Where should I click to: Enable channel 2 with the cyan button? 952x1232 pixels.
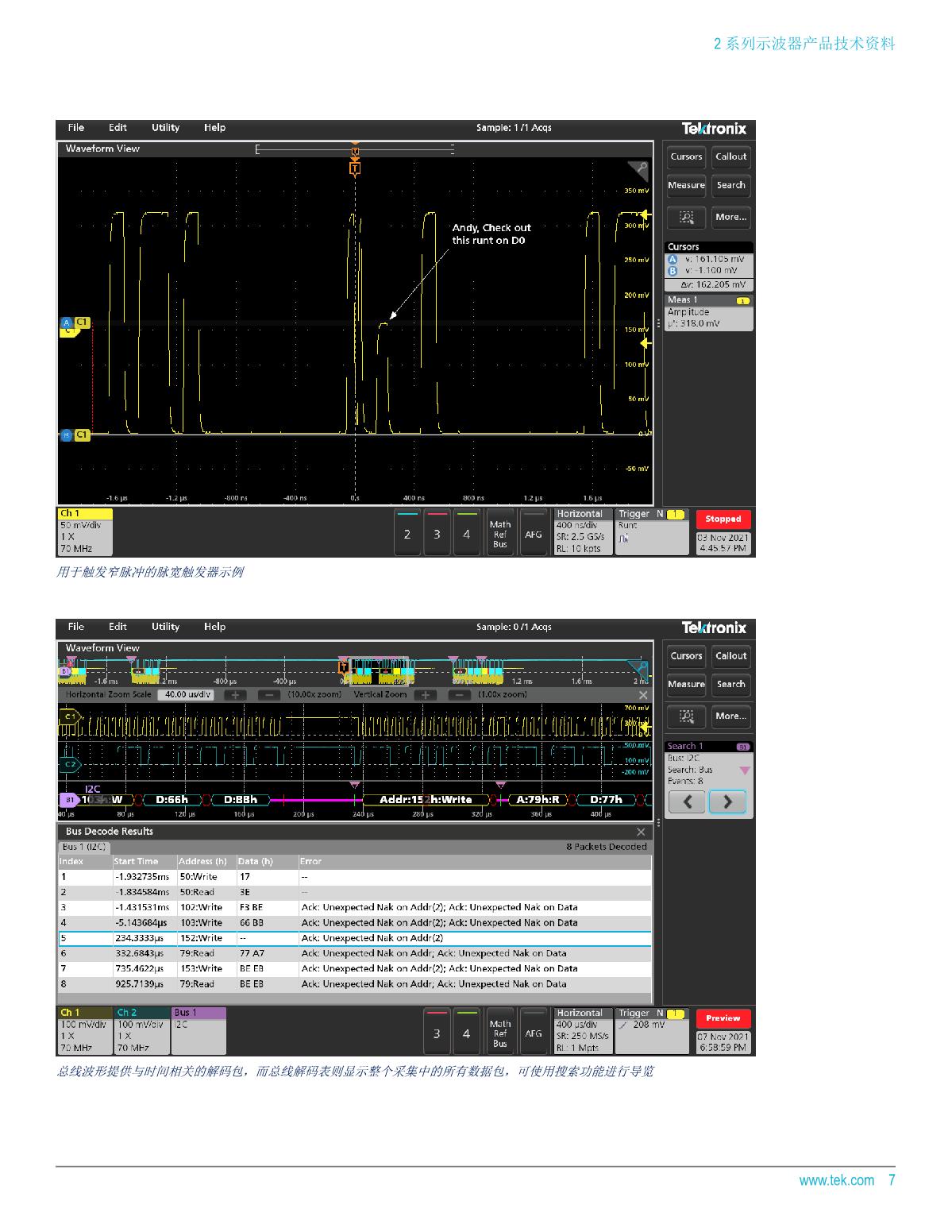point(407,534)
